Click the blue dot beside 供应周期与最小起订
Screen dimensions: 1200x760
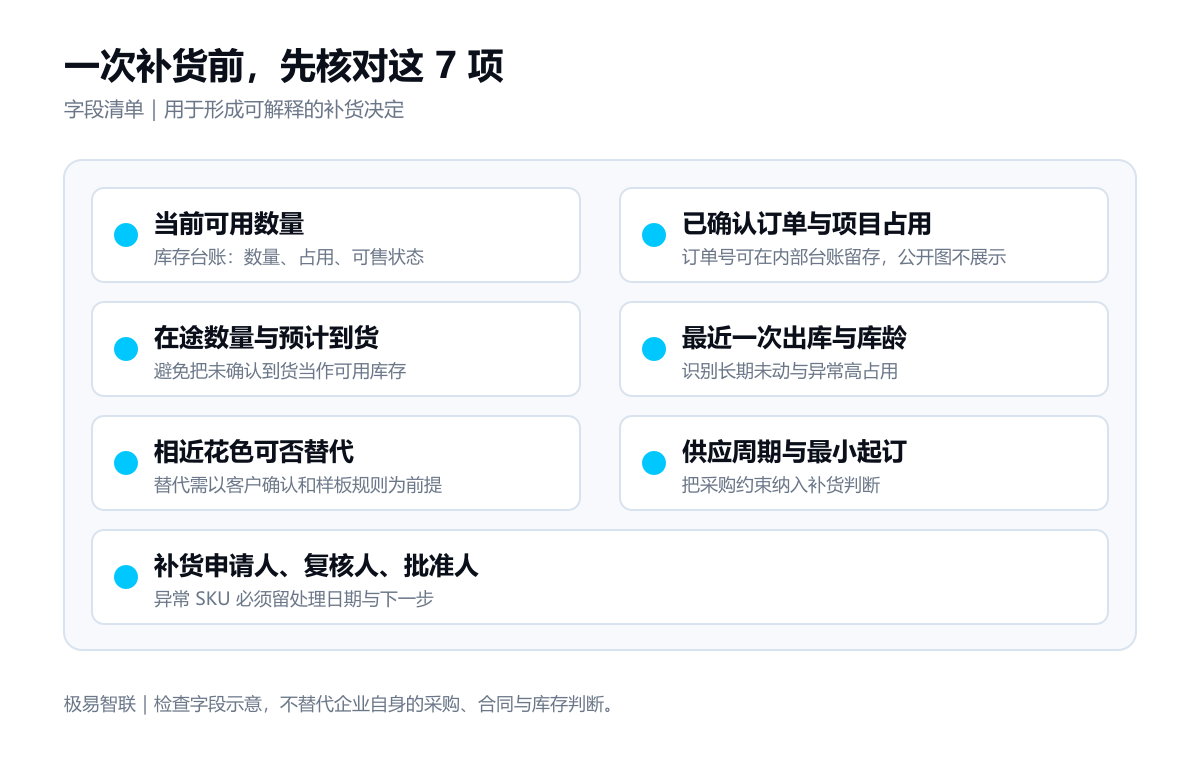(654, 463)
